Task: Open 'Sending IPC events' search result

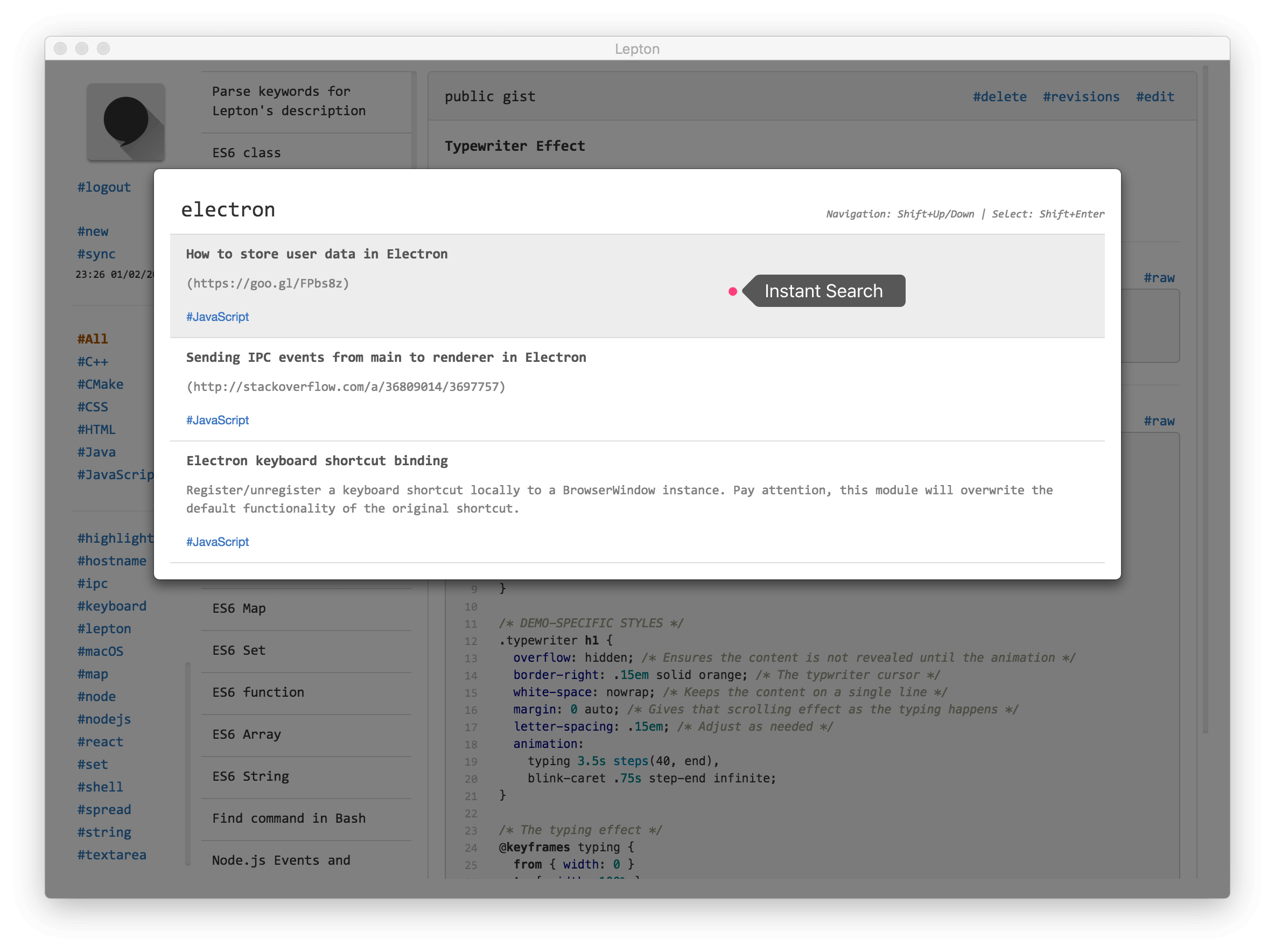Action: 386,358
